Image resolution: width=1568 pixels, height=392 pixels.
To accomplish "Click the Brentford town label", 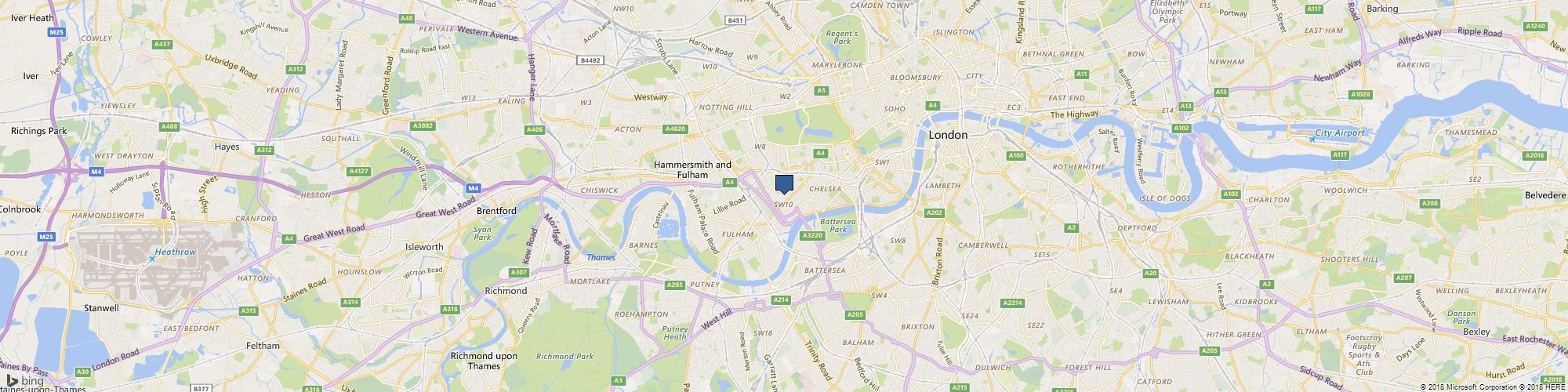I will pos(497,211).
